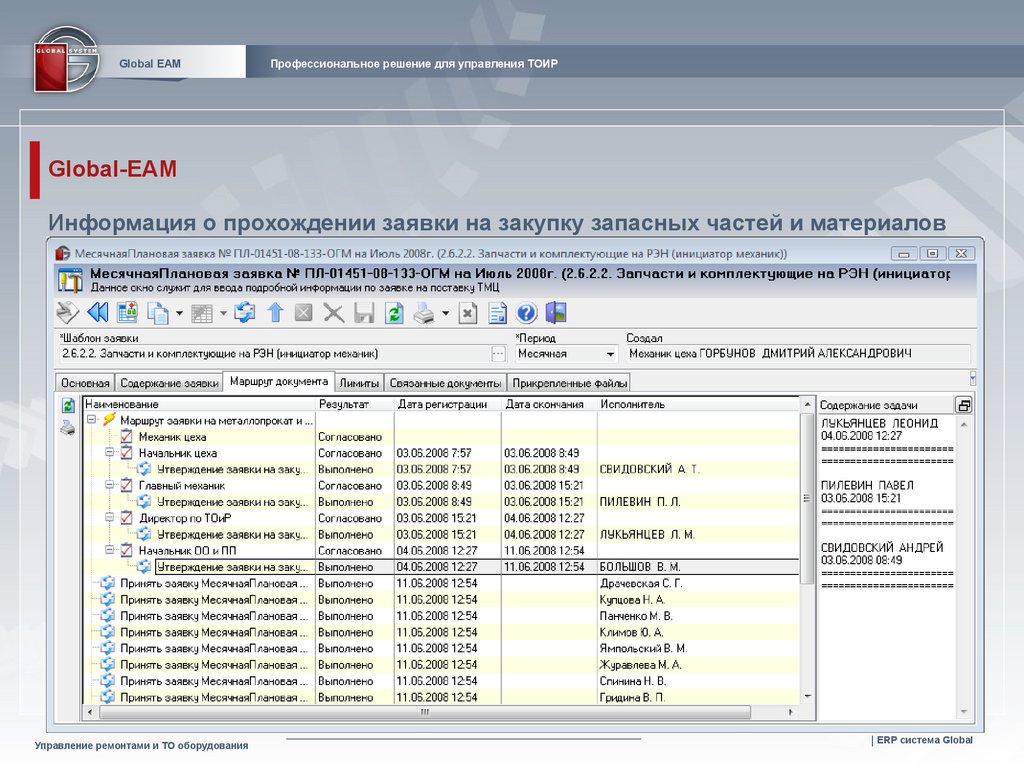Click the blue up arrow toolbar icon
Image resolution: width=1024 pixels, height=768 pixels.
coord(275,313)
